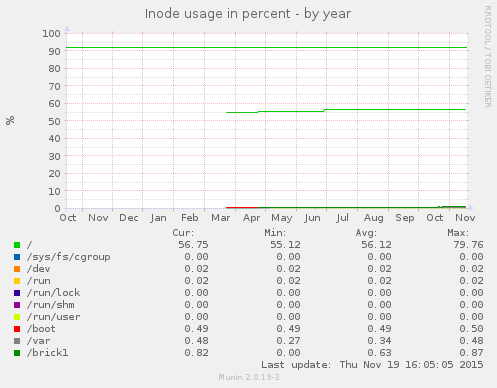The image size is (497, 388).
Task: Click the orange swatch for /dev
Action: coord(17,269)
